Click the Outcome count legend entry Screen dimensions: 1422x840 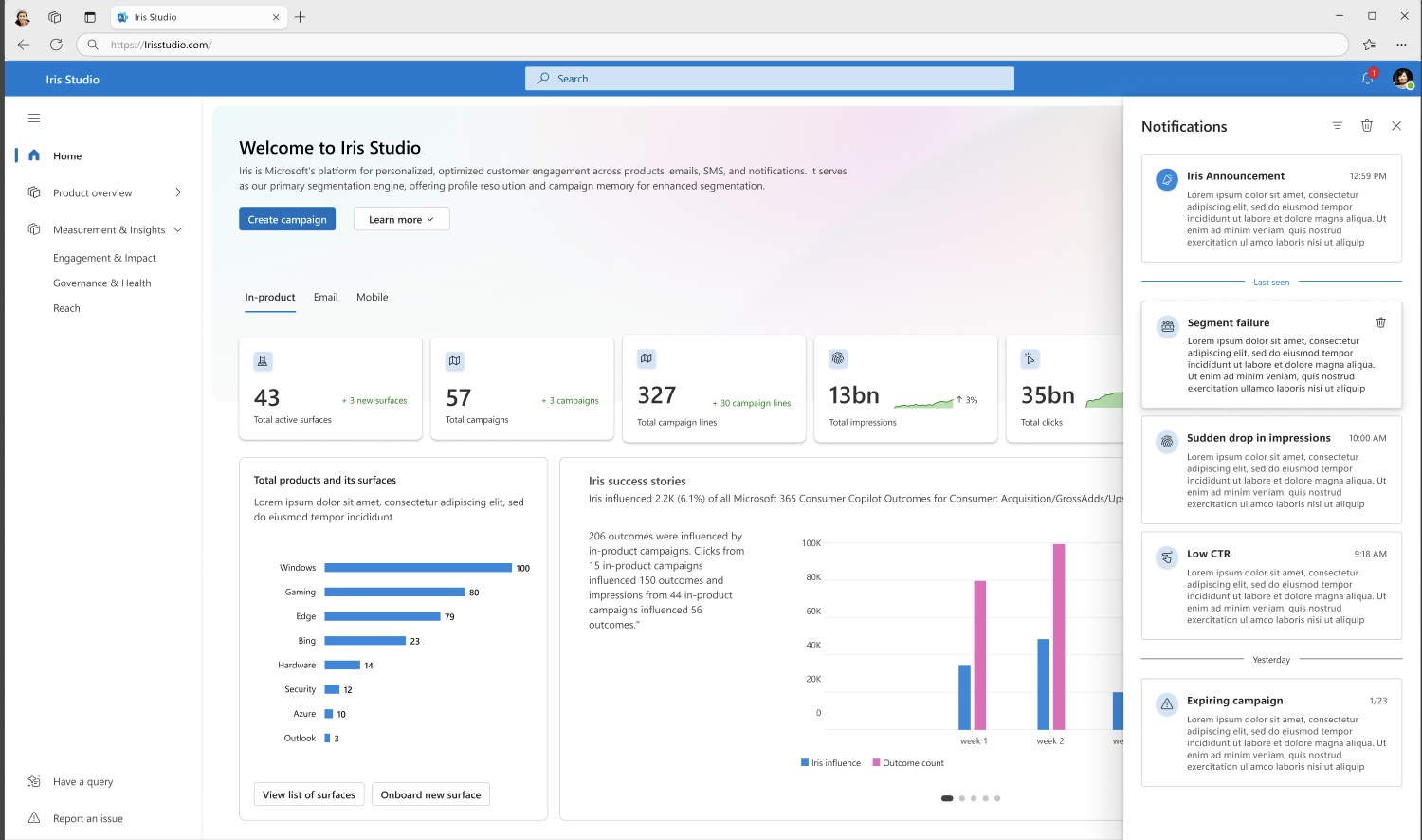[908, 762]
